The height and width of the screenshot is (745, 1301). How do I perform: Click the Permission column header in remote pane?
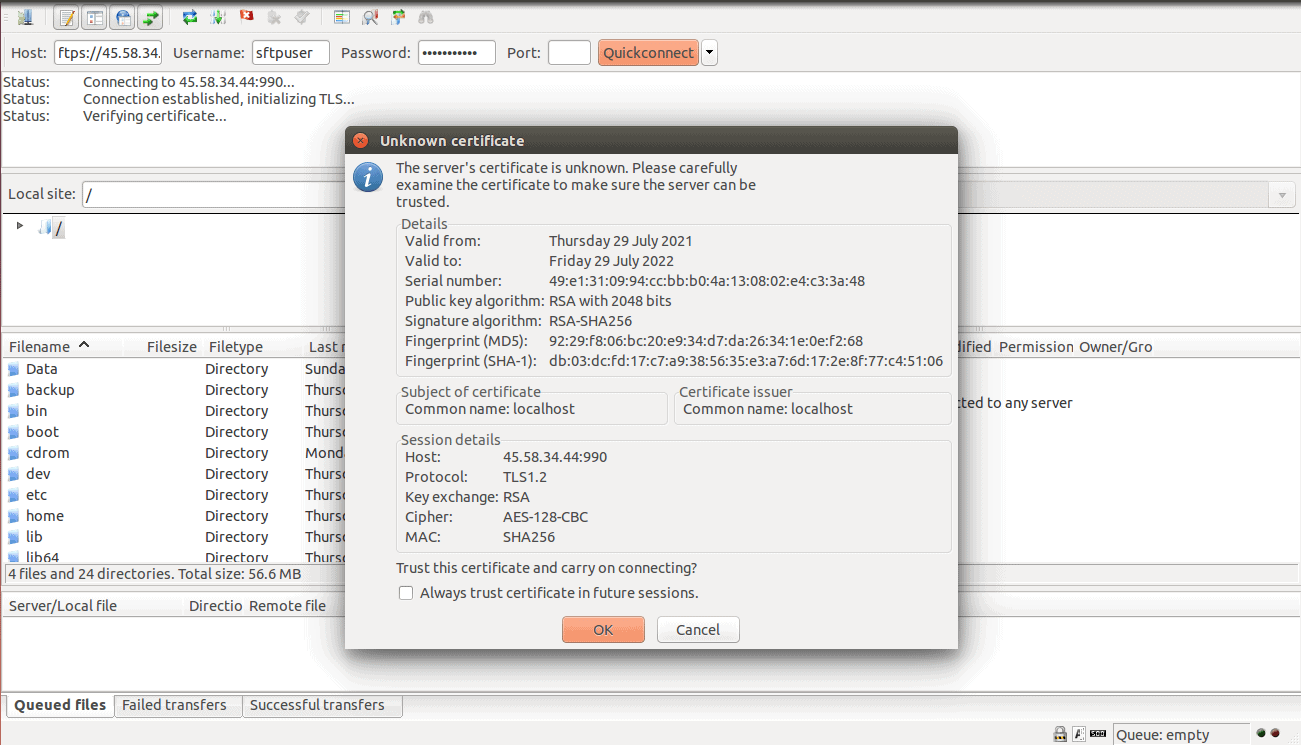[x=1036, y=347]
